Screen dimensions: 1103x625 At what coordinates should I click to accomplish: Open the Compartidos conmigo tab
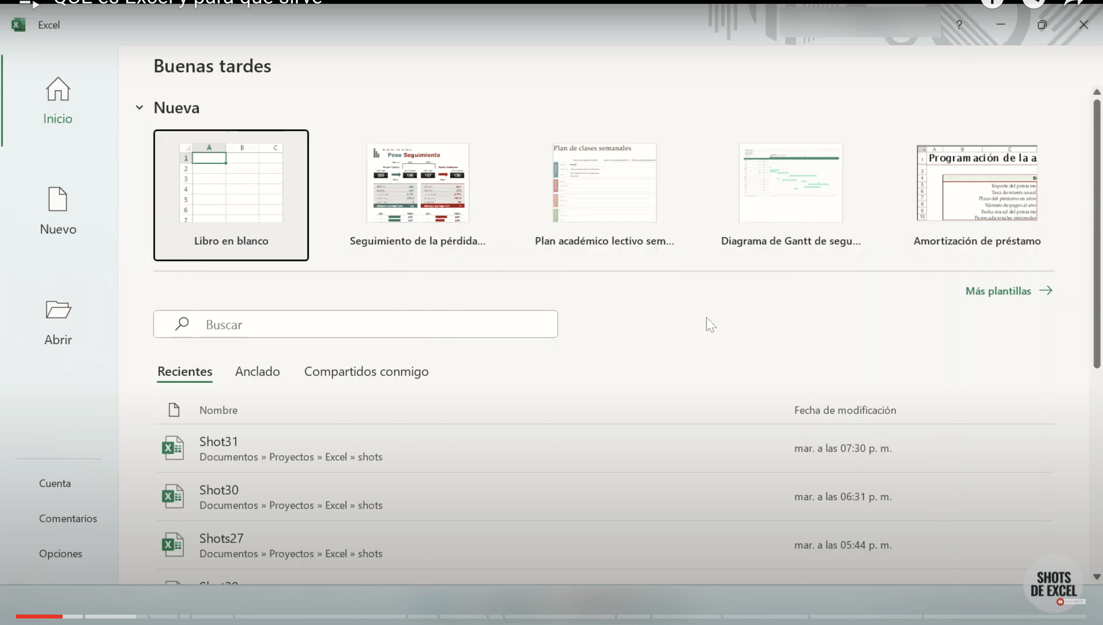pos(366,371)
